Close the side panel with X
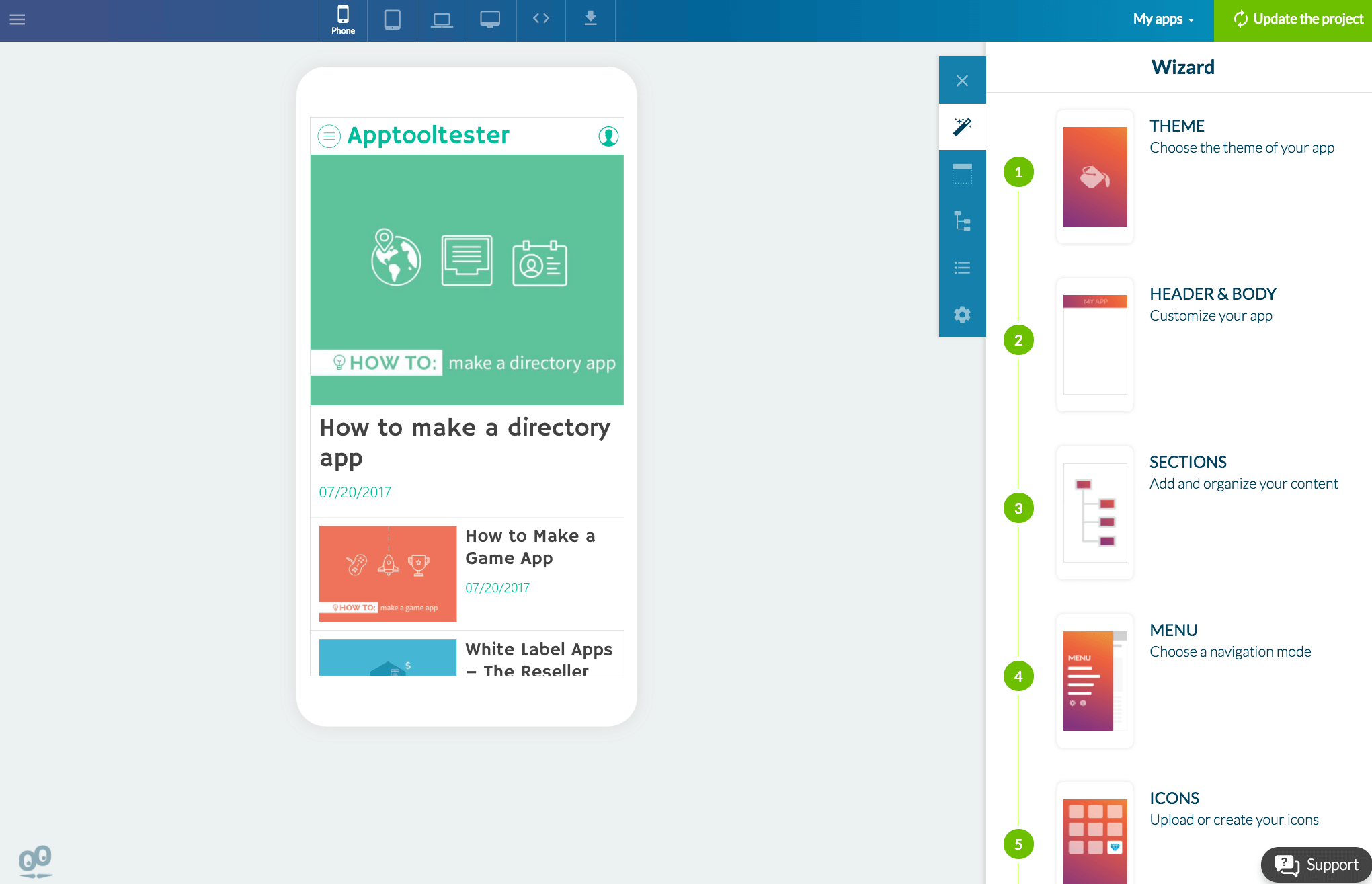The image size is (1372, 884). point(962,81)
